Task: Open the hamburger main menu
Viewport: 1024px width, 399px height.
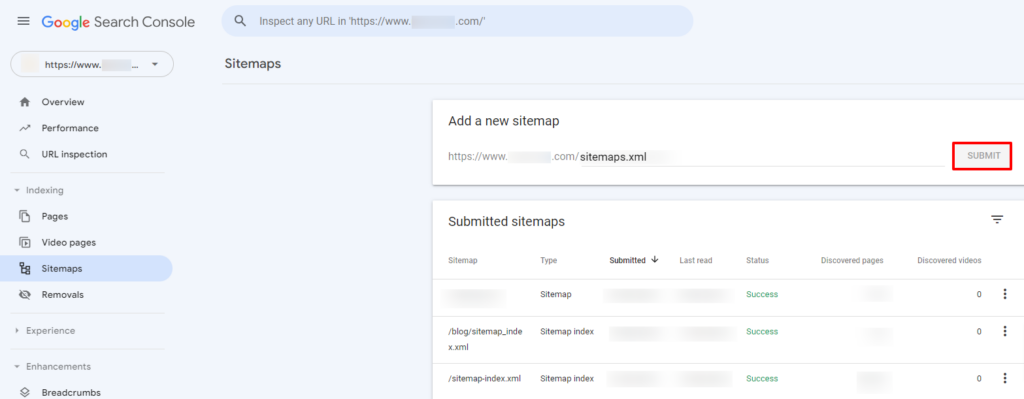Action: pos(24,22)
